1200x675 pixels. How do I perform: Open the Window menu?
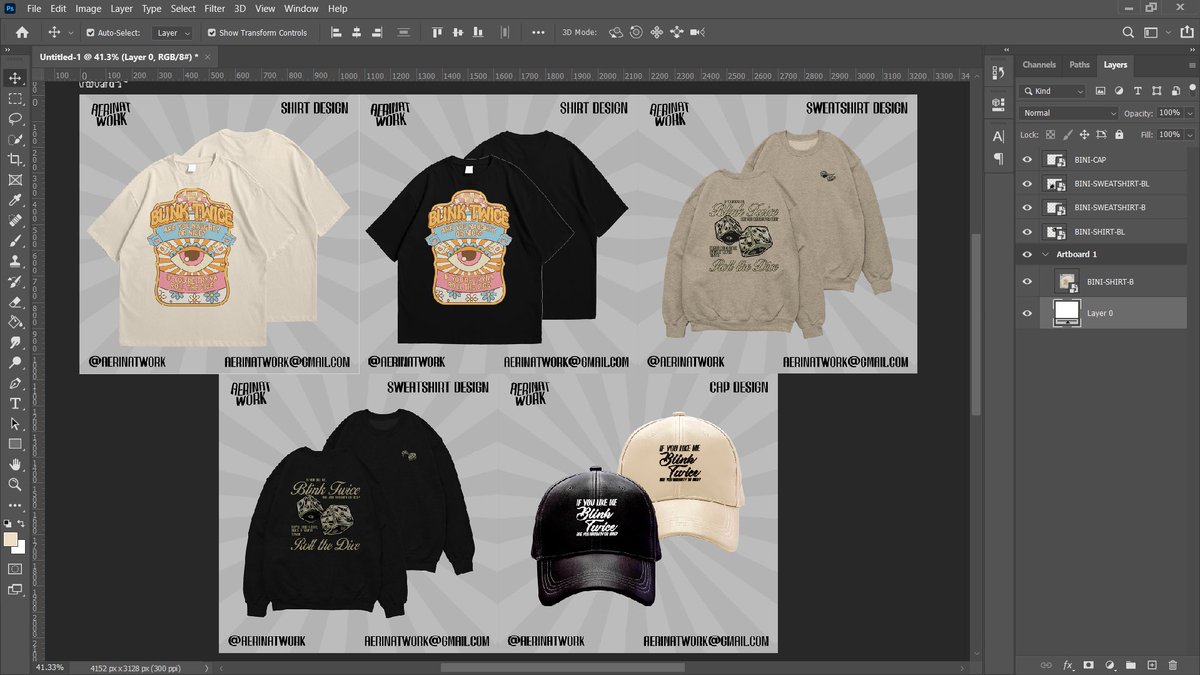point(300,9)
